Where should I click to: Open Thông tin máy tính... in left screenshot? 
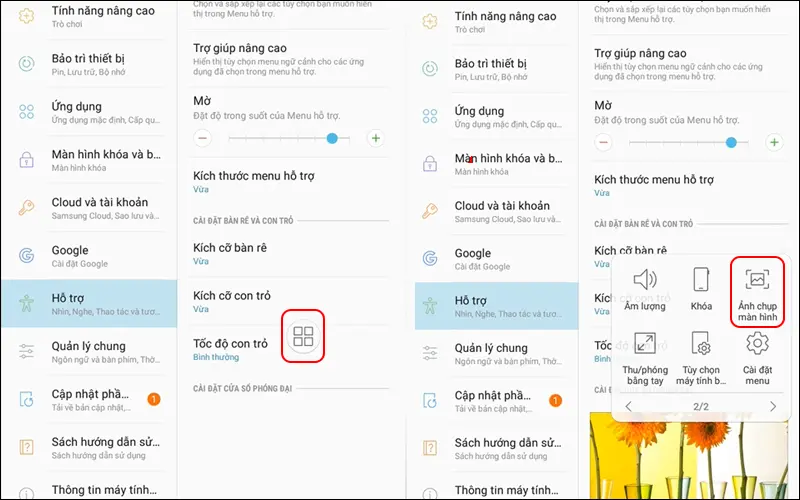point(89,489)
